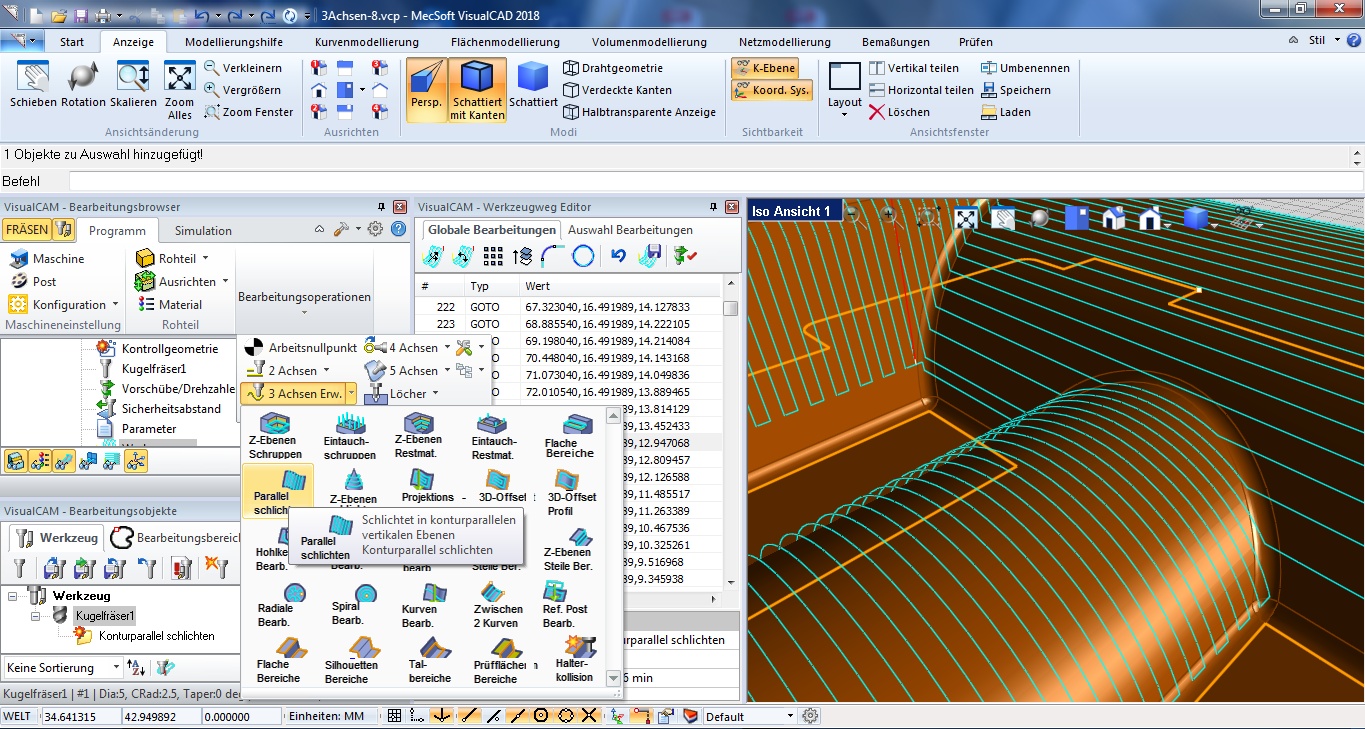The image size is (1365, 729).
Task: Click the Zoom Alles icon
Action: 180,79
